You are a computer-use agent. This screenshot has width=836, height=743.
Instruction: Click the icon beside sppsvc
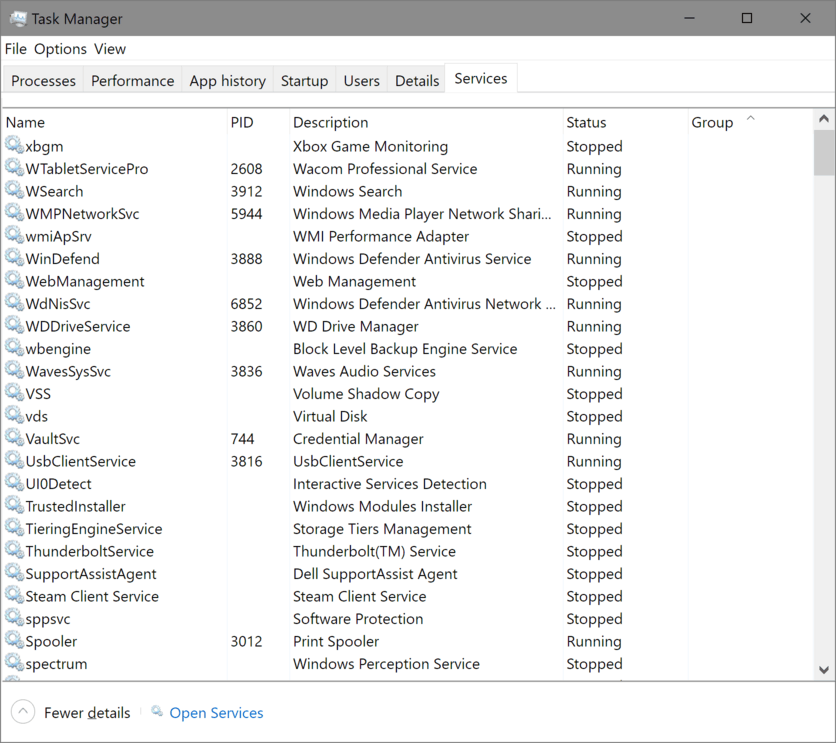(14, 617)
